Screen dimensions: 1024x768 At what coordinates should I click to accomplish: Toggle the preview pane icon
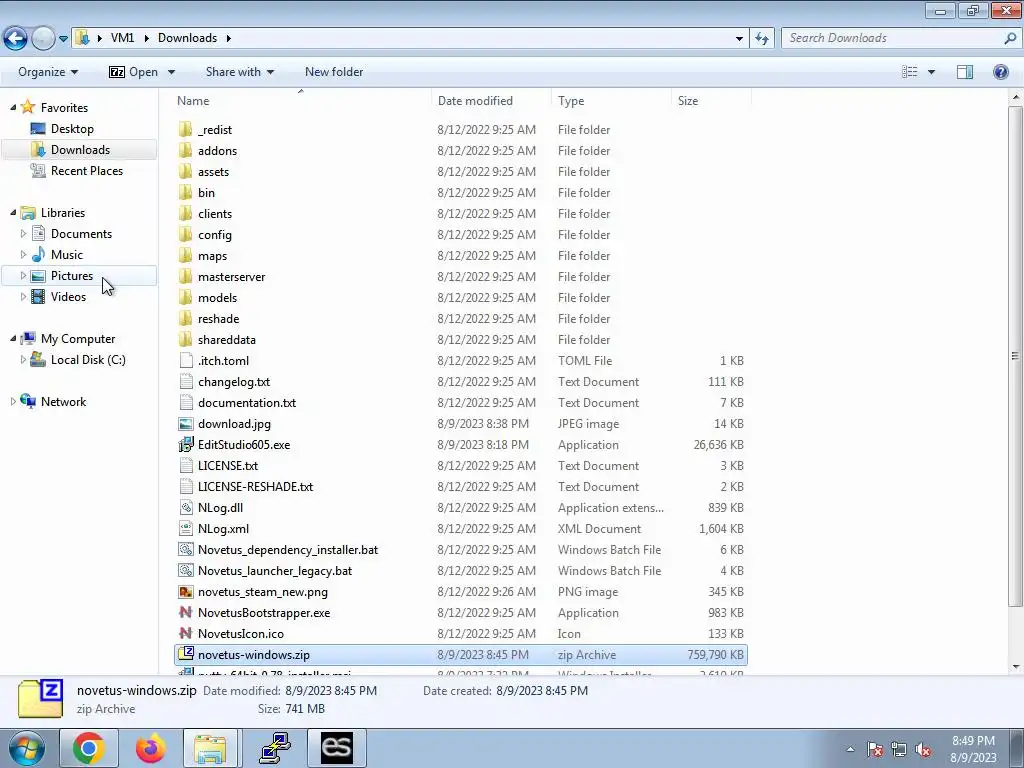pos(965,72)
